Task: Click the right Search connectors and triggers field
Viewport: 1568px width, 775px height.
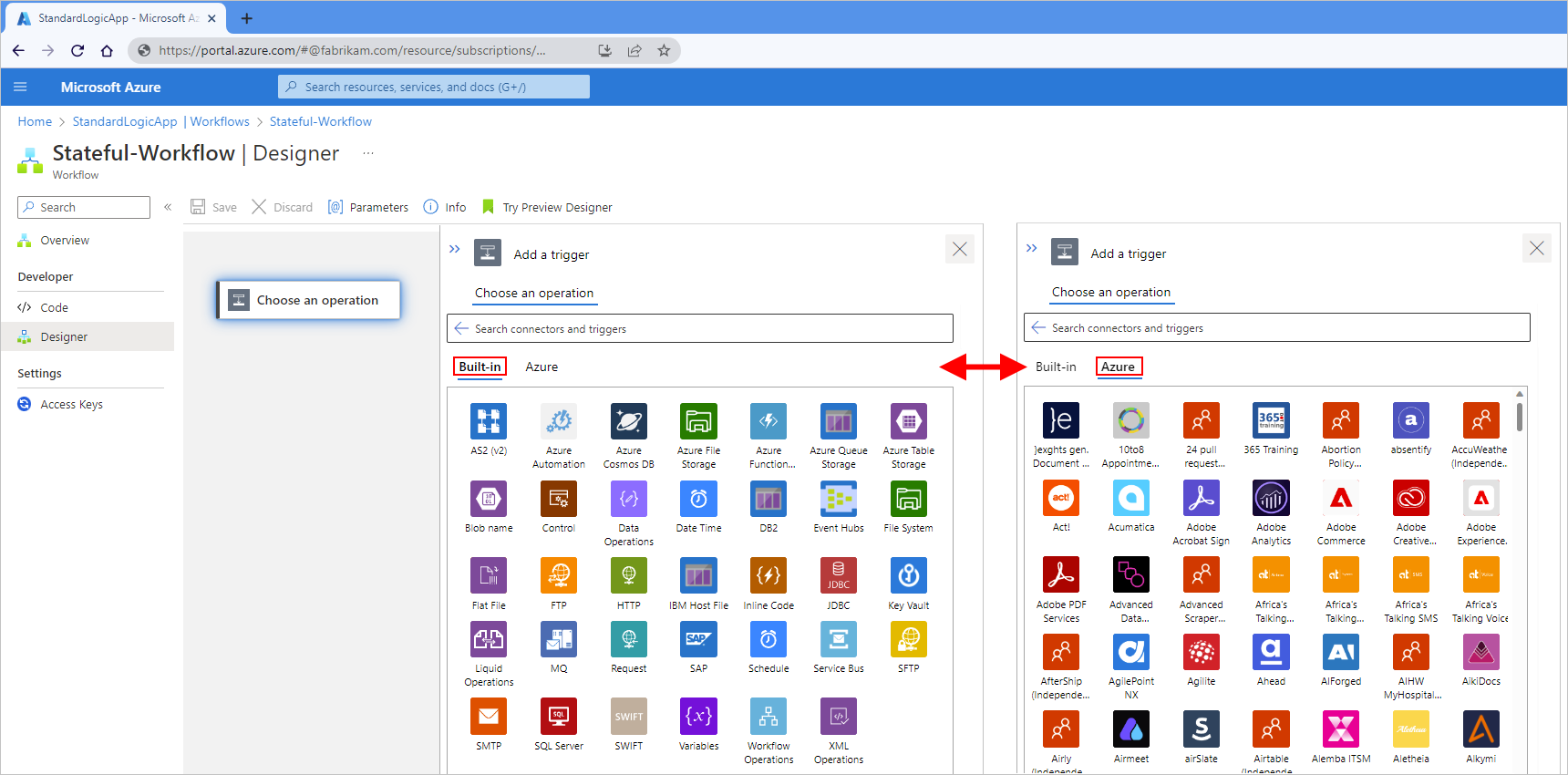Action: pos(1277,327)
